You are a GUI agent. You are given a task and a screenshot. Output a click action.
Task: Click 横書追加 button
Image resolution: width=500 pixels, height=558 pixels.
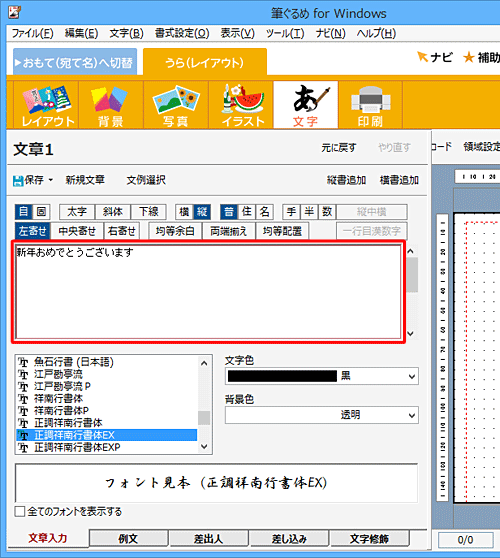[x=399, y=180]
